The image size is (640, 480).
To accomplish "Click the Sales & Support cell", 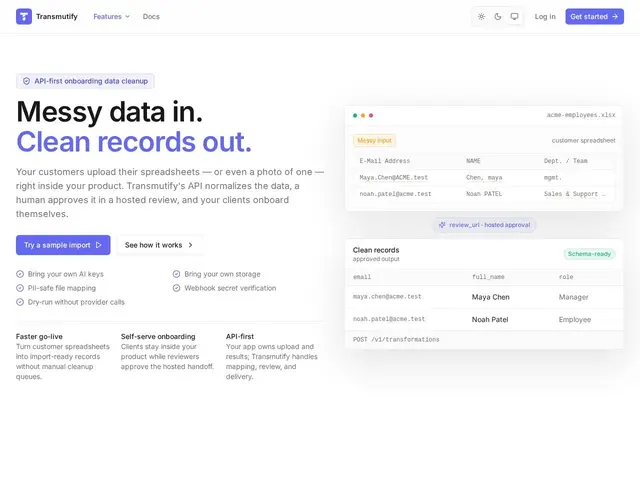I will [x=574, y=194].
